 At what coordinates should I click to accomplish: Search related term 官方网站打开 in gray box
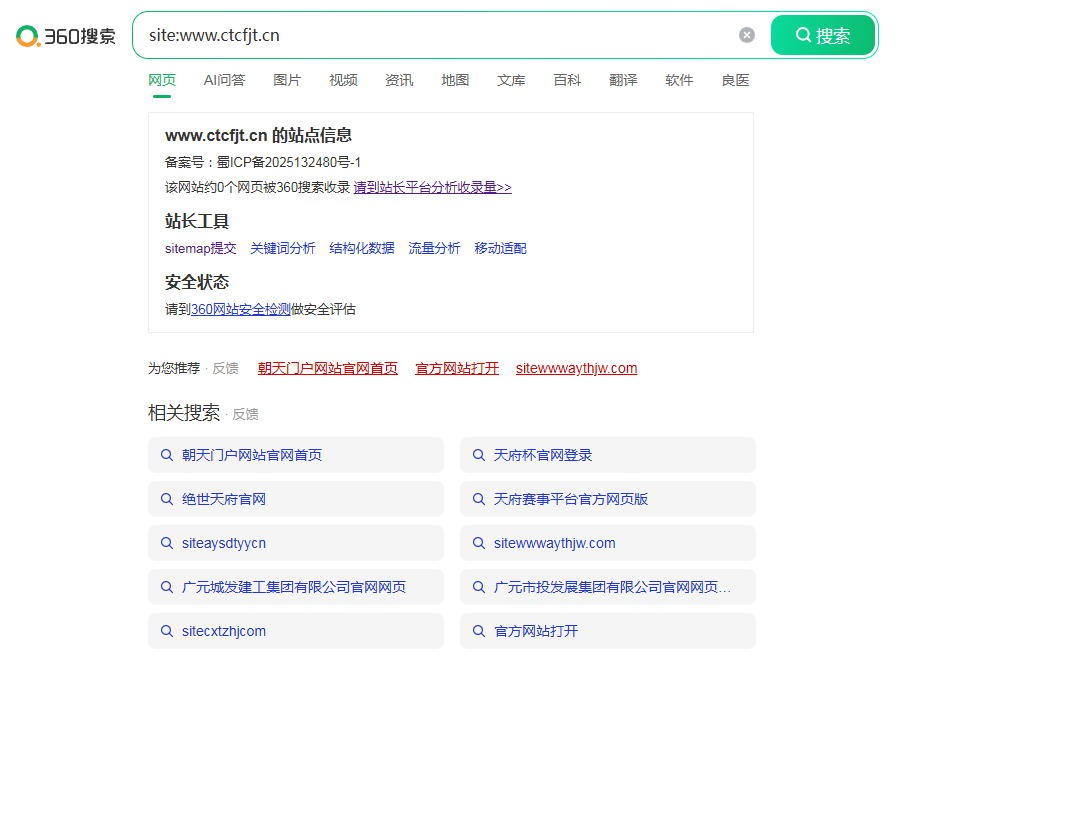(x=608, y=631)
